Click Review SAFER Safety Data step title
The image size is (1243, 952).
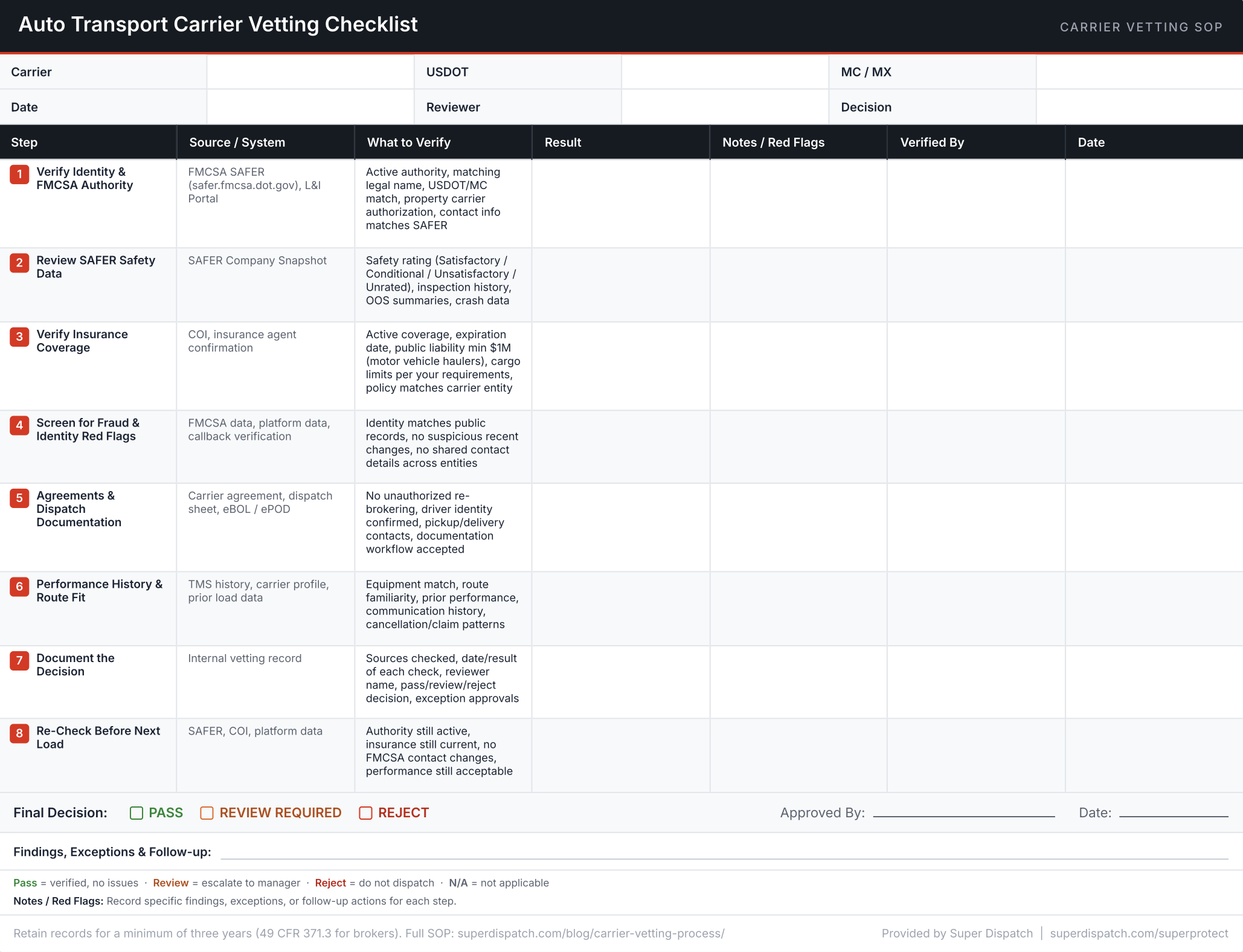[95, 267]
